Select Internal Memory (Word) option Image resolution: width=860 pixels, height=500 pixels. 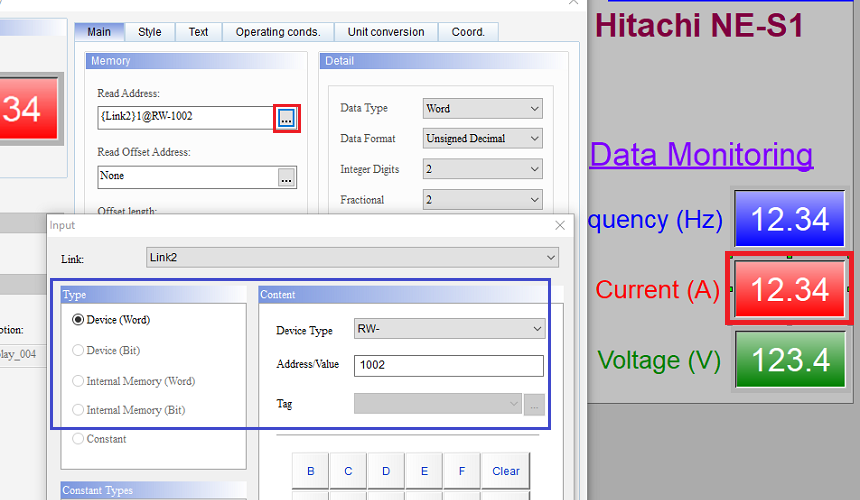click(133, 381)
